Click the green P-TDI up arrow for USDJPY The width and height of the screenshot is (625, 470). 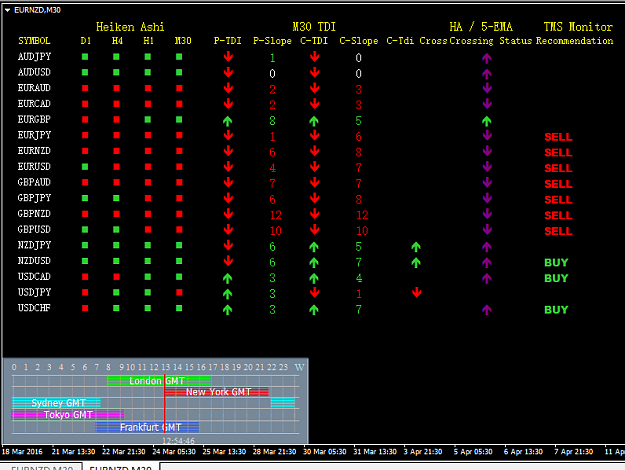(228, 294)
